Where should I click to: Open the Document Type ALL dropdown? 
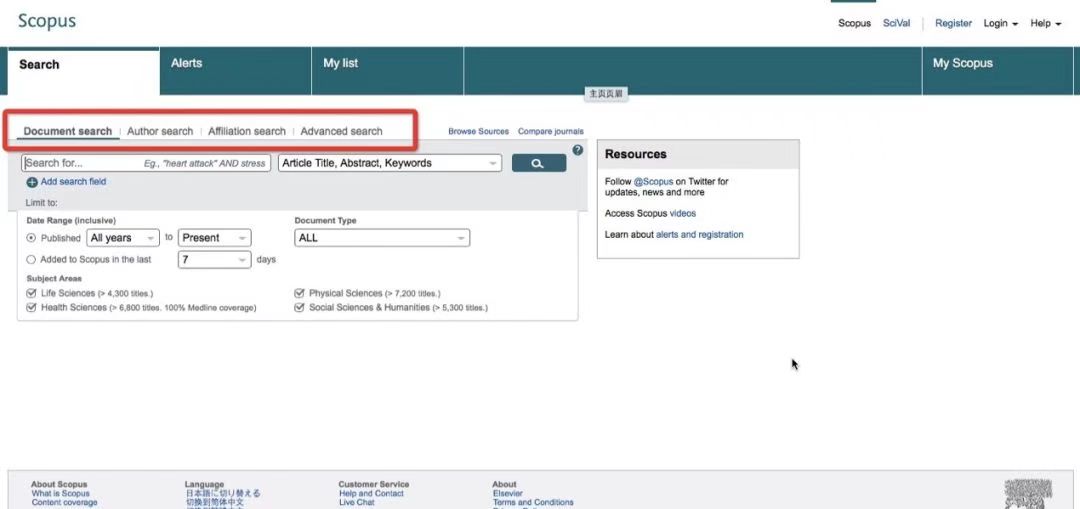(382, 238)
